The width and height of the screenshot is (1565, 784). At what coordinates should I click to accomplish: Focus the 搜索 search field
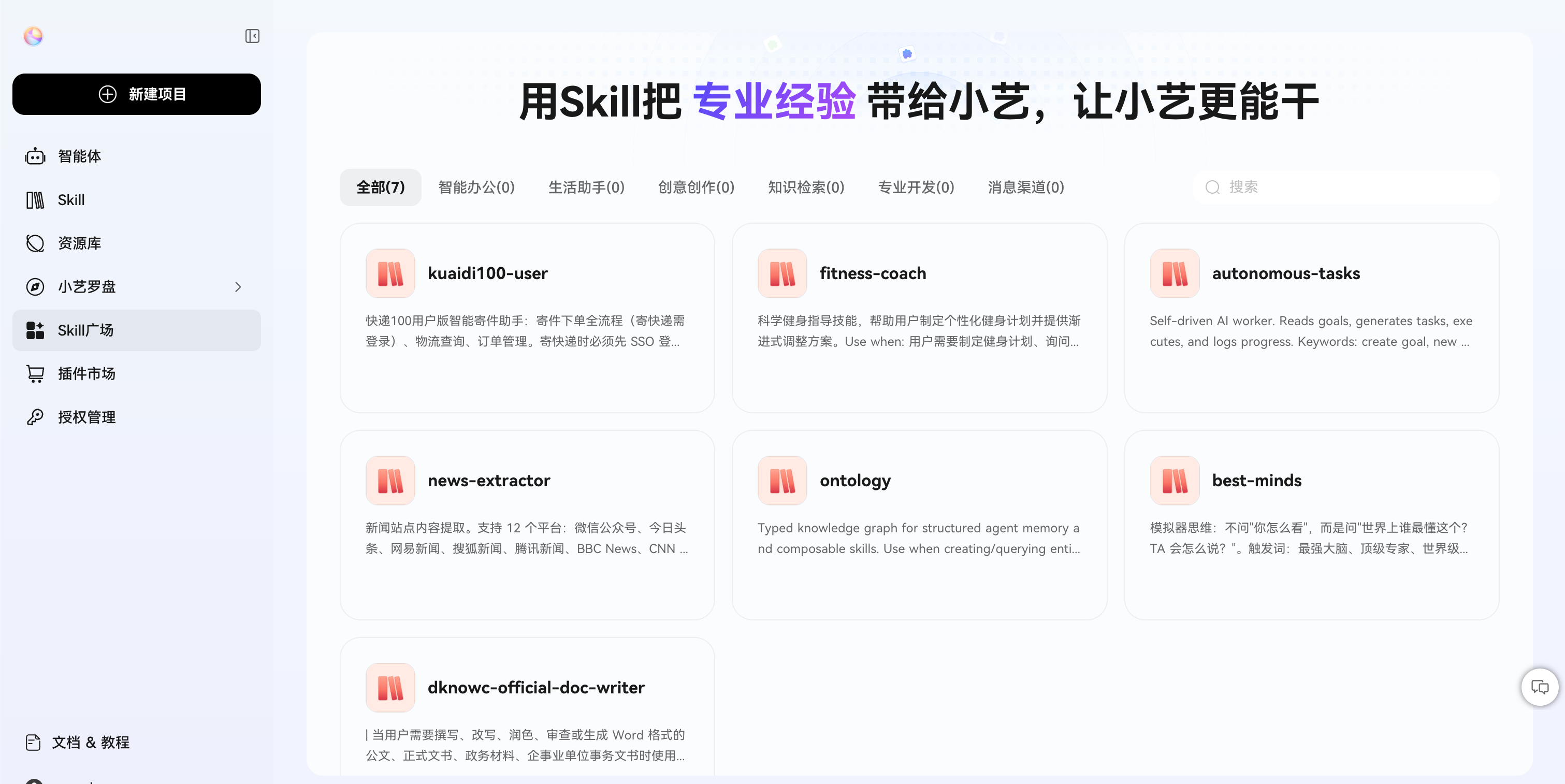click(x=1345, y=187)
